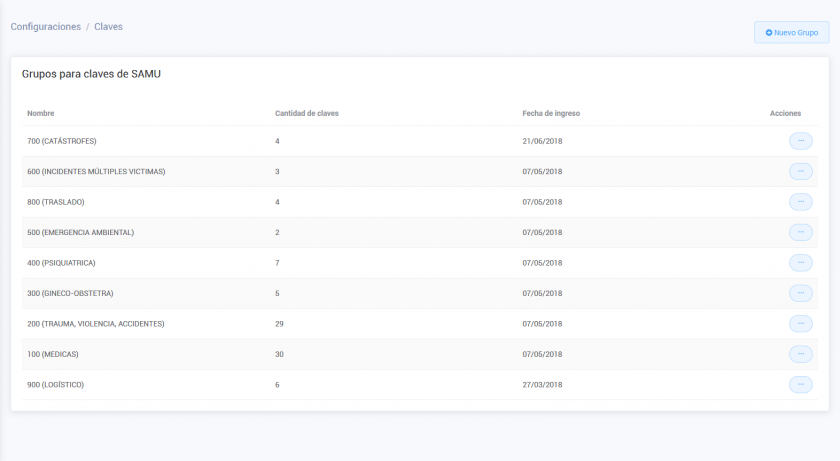This screenshot has width=840, height=461.
Task: Open actions menu for 800 (TRASLADO)
Action: (800, 202)
